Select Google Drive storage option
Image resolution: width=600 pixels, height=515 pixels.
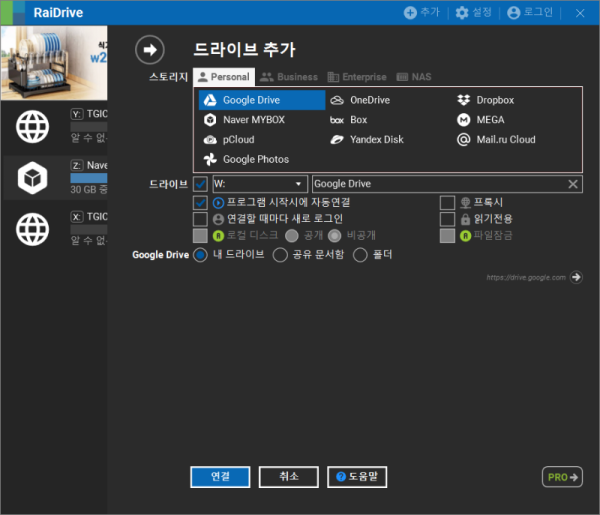pyautogui.click(x=262, y=100)
